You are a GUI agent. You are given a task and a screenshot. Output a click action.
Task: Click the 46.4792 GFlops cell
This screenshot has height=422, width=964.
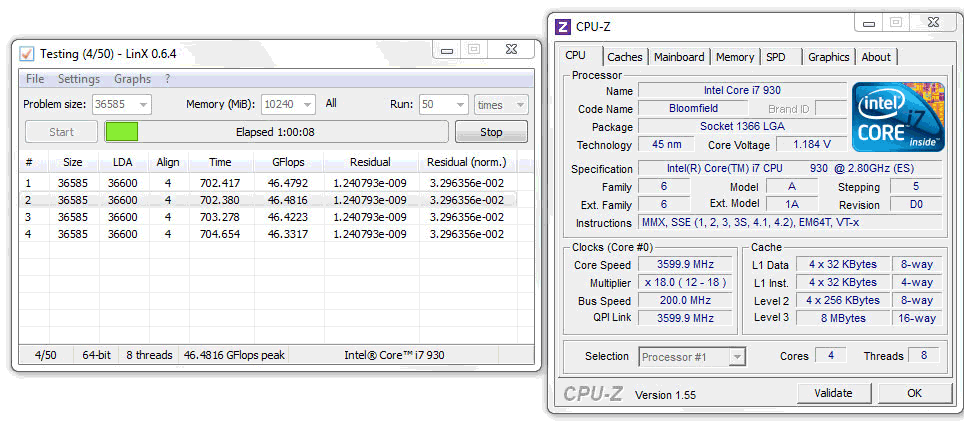pyautogui.click(x=288, y=183)
